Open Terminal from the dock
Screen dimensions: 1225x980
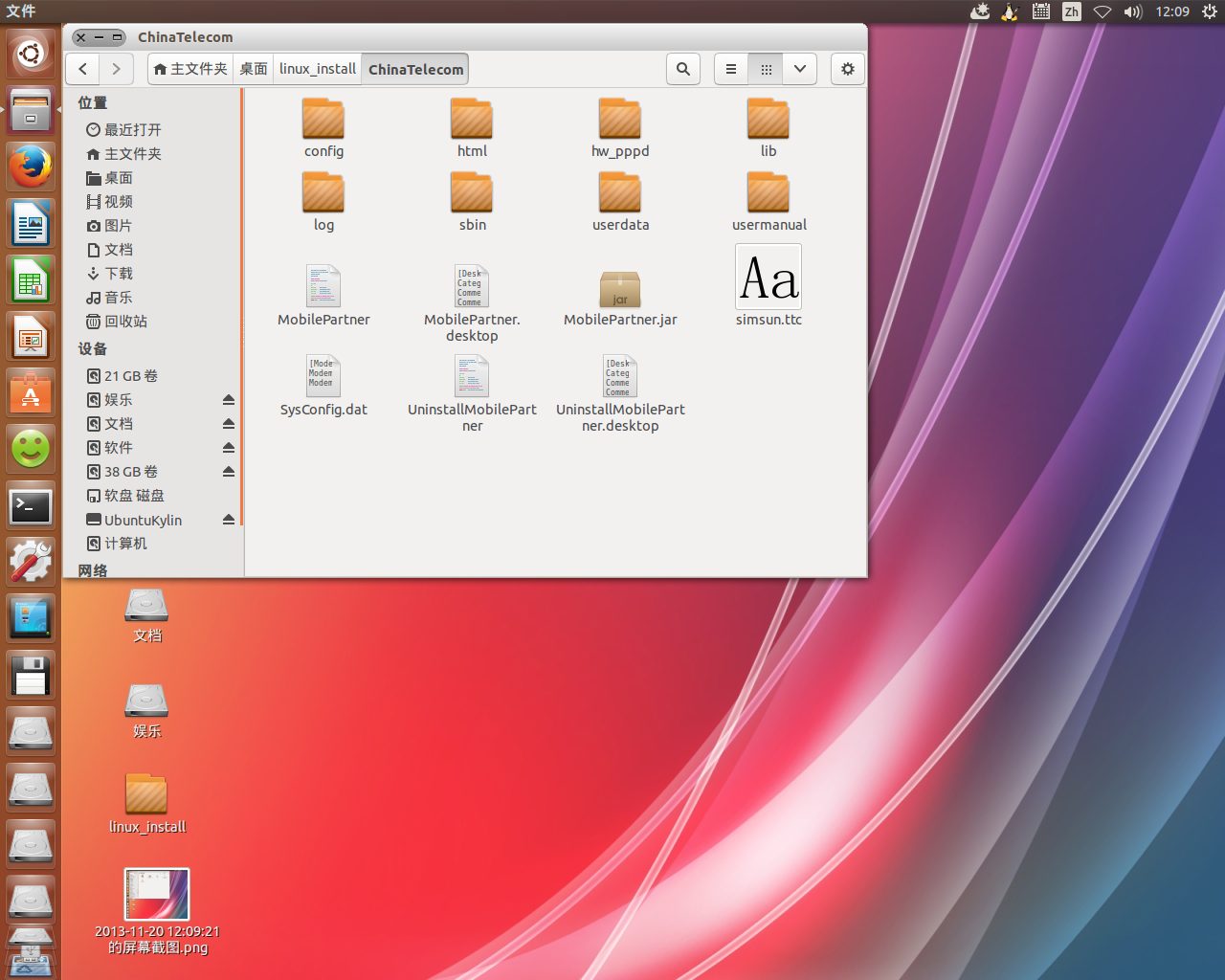(x=31, y=506)
